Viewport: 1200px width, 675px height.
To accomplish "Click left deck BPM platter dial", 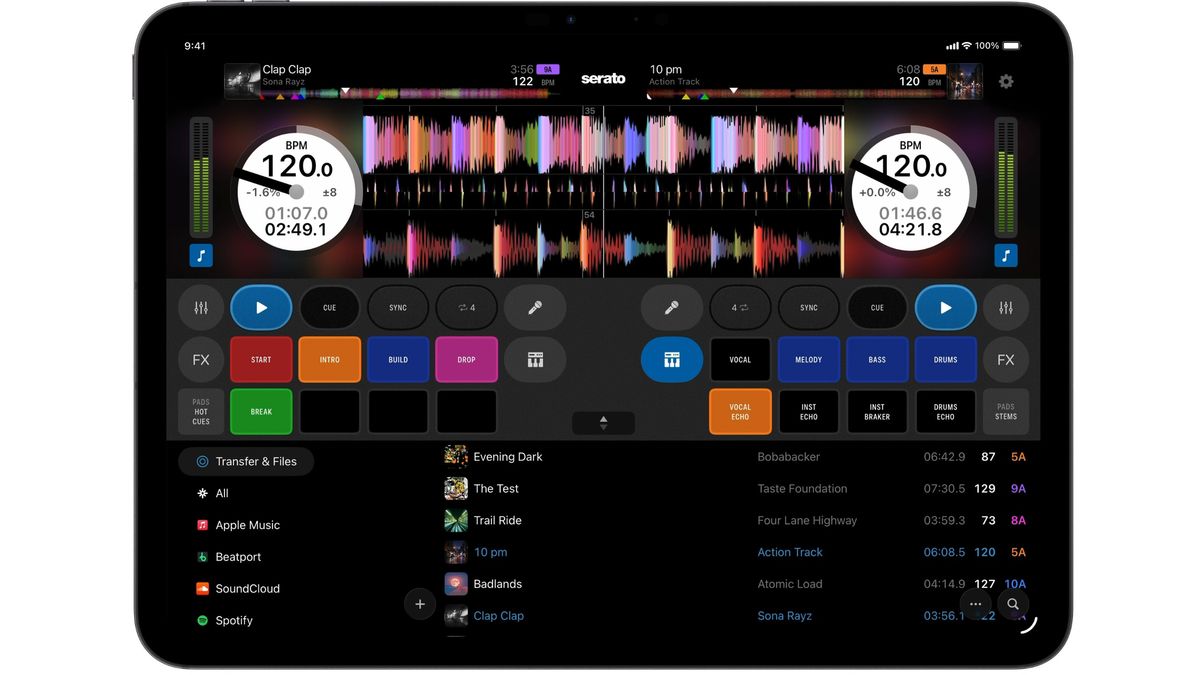I will (296, 191).
